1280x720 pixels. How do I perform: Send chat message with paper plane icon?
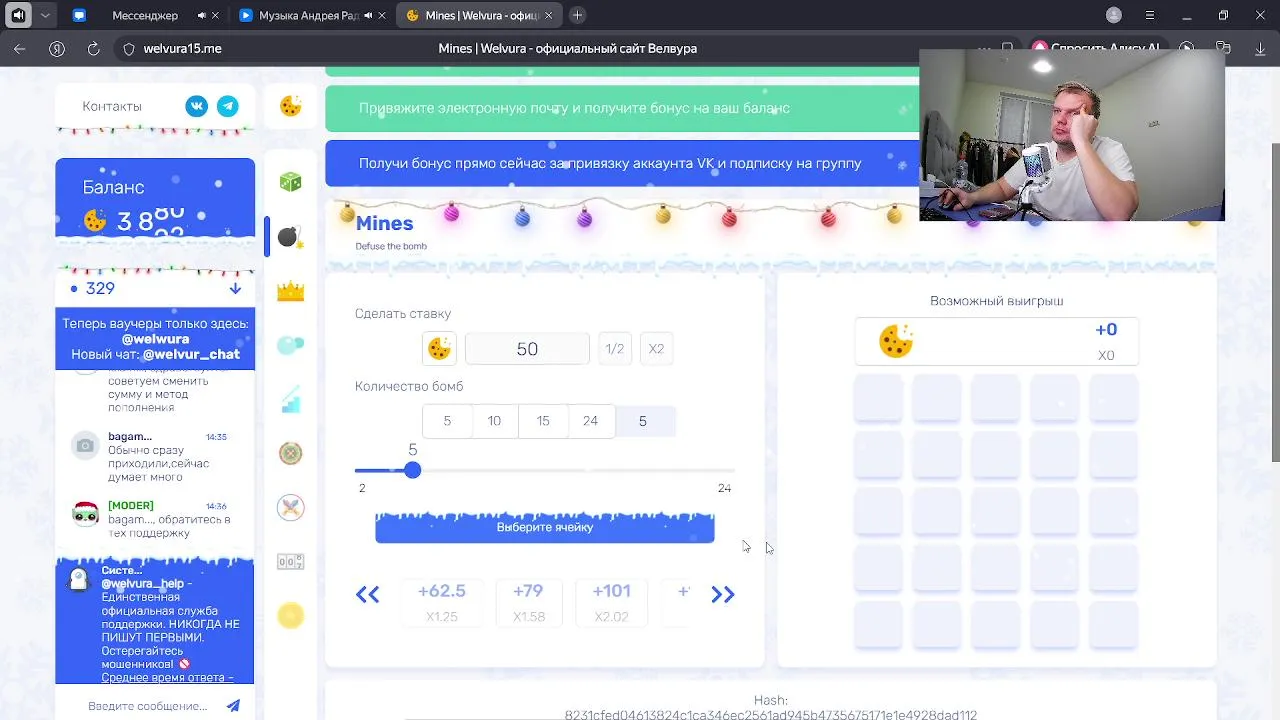point(233,705)
